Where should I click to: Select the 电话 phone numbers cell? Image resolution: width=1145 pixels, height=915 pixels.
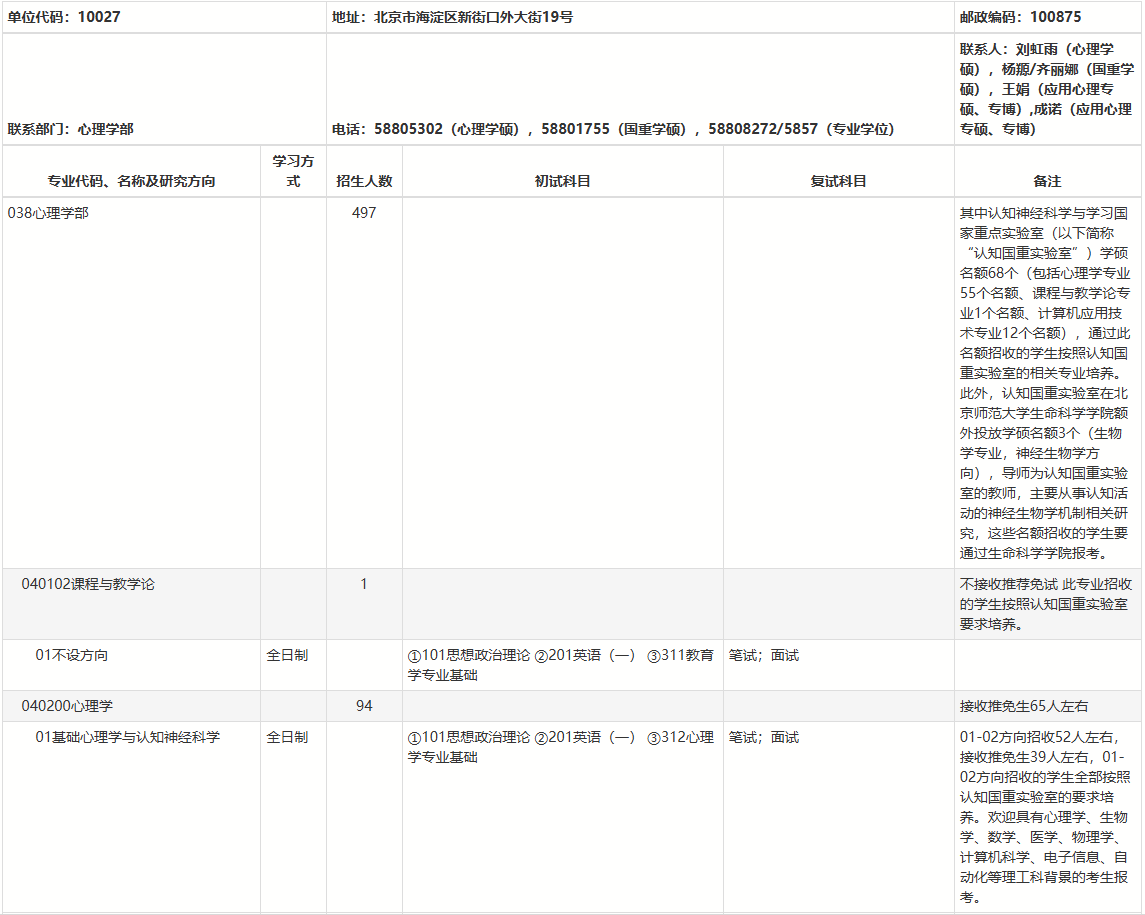point(613,129)
